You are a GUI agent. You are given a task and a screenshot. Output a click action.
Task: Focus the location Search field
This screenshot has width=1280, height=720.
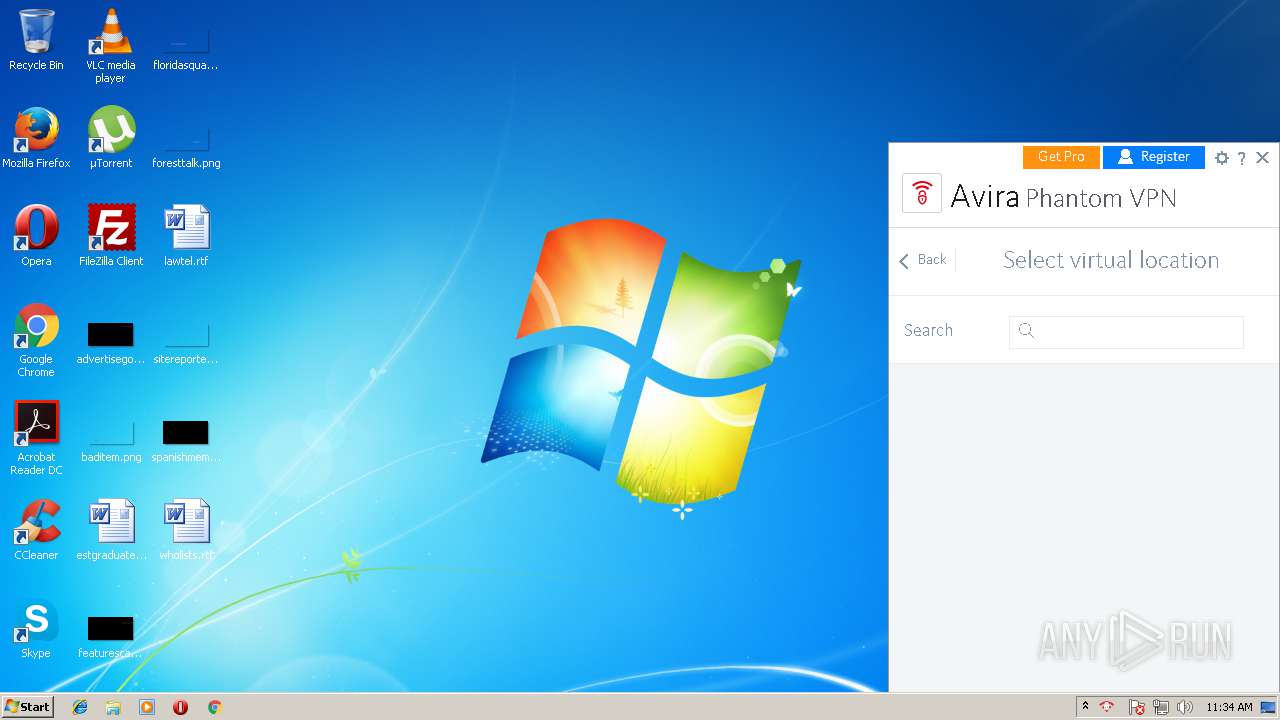1126,332
